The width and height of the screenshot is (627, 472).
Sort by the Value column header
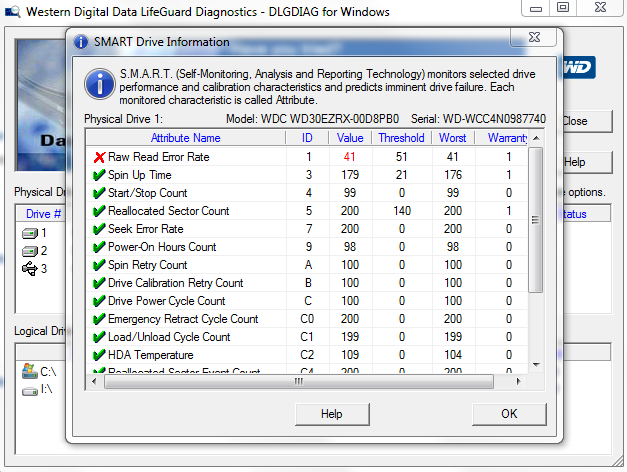(x=350, y=138)
